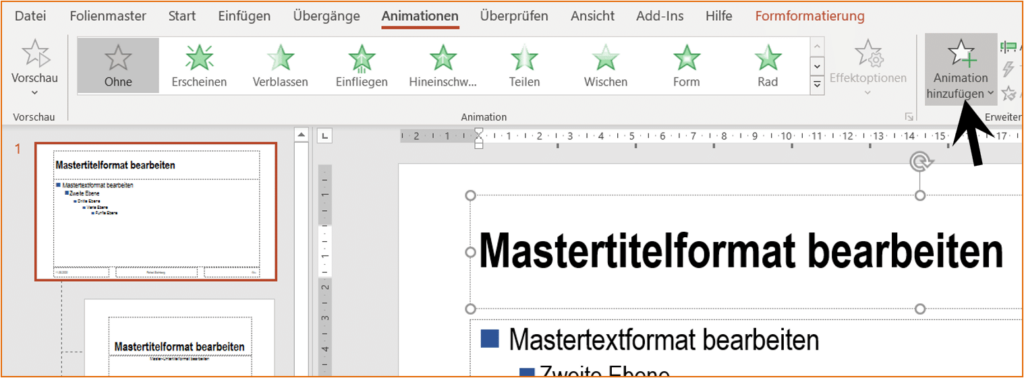The width and height of the screenshot is (1024, 378).
Task: Open the Animation hinzufügen dropdown arrow
Action: click(x=991, y=93)
